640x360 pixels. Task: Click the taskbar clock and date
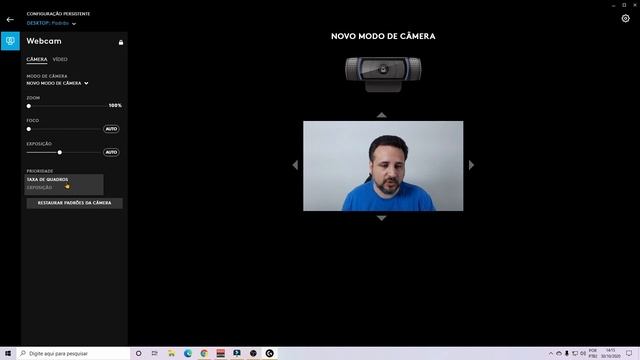pos(611,353)
